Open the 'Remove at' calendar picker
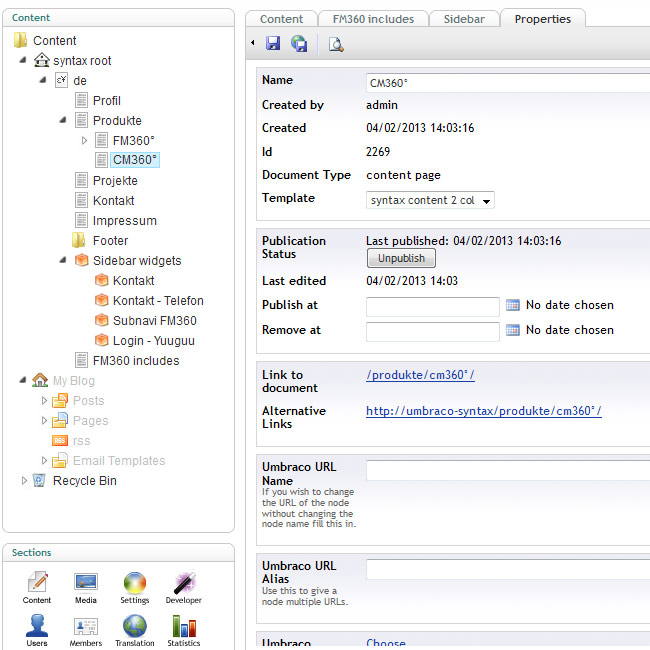 point(513,330)
